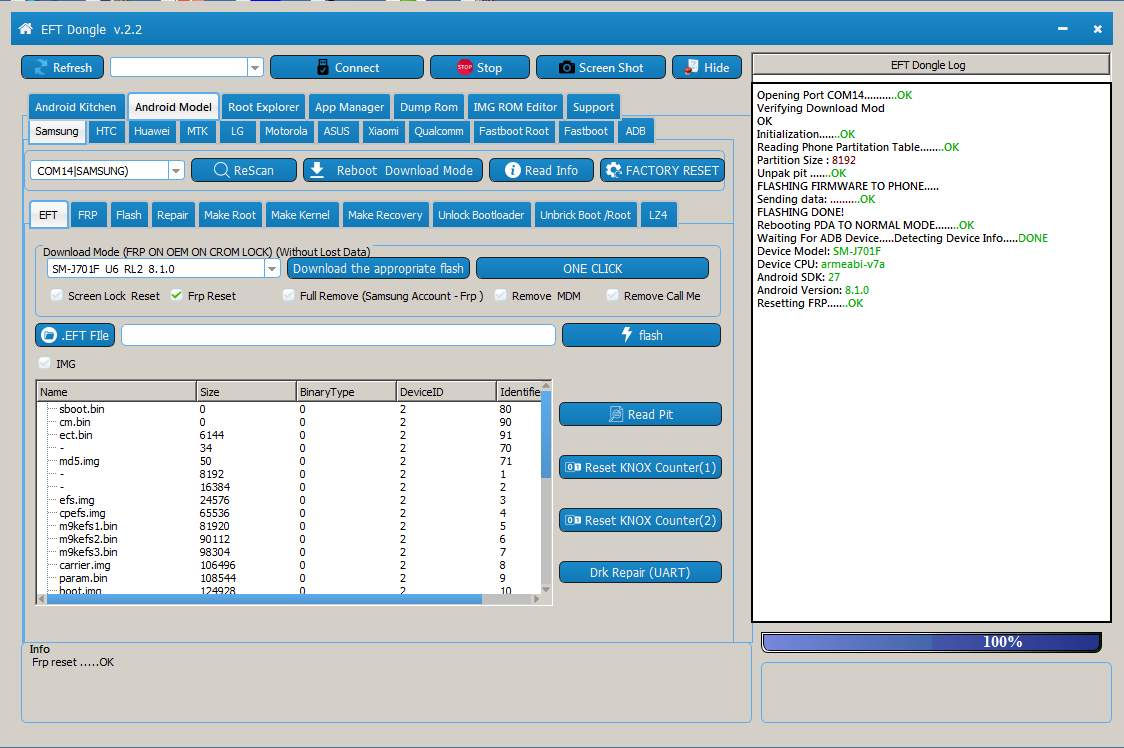Image resolution: width=1124 pixels, height=748 pixels.
Task: Click the BinaryType column header
Action: coord(346,392)
